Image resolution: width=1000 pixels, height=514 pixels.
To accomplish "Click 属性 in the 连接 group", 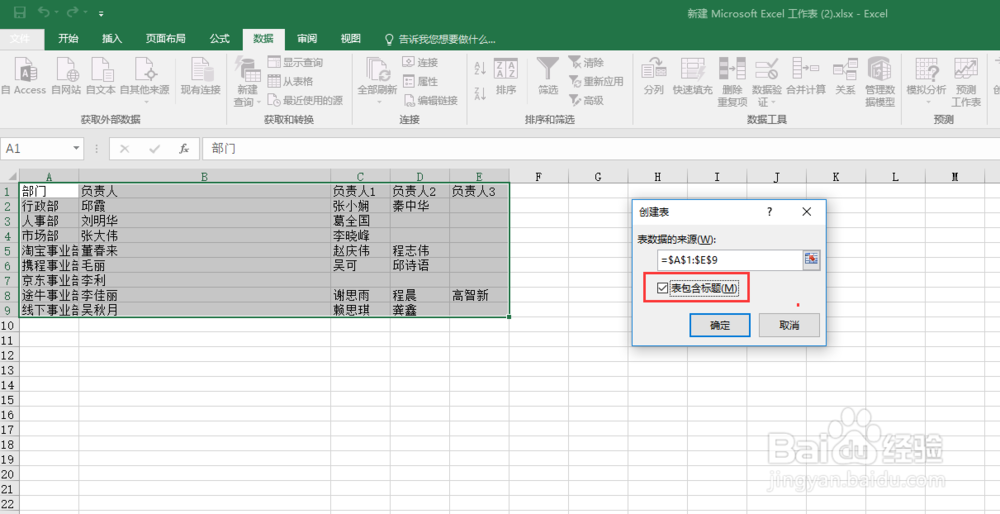I will pos(420,81).
